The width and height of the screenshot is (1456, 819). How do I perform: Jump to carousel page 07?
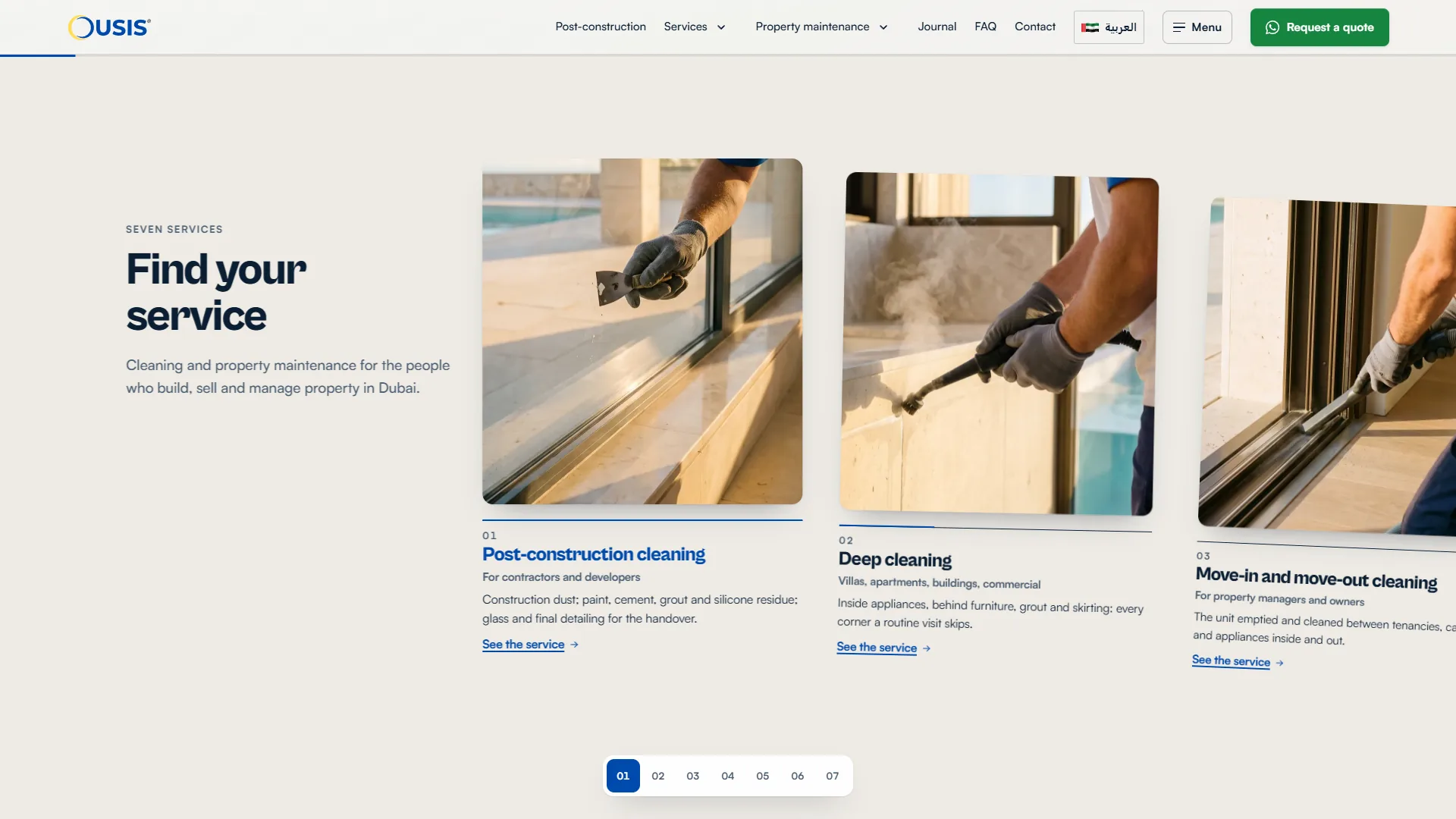tap(833, 776)
